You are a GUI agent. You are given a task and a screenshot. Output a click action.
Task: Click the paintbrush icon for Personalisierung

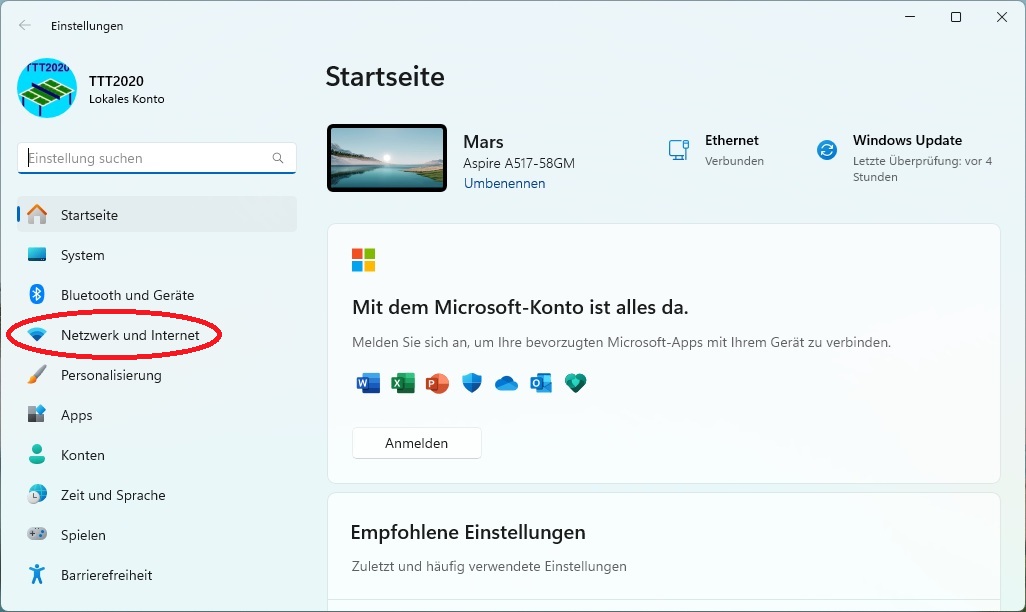click(x=37, y=374)
